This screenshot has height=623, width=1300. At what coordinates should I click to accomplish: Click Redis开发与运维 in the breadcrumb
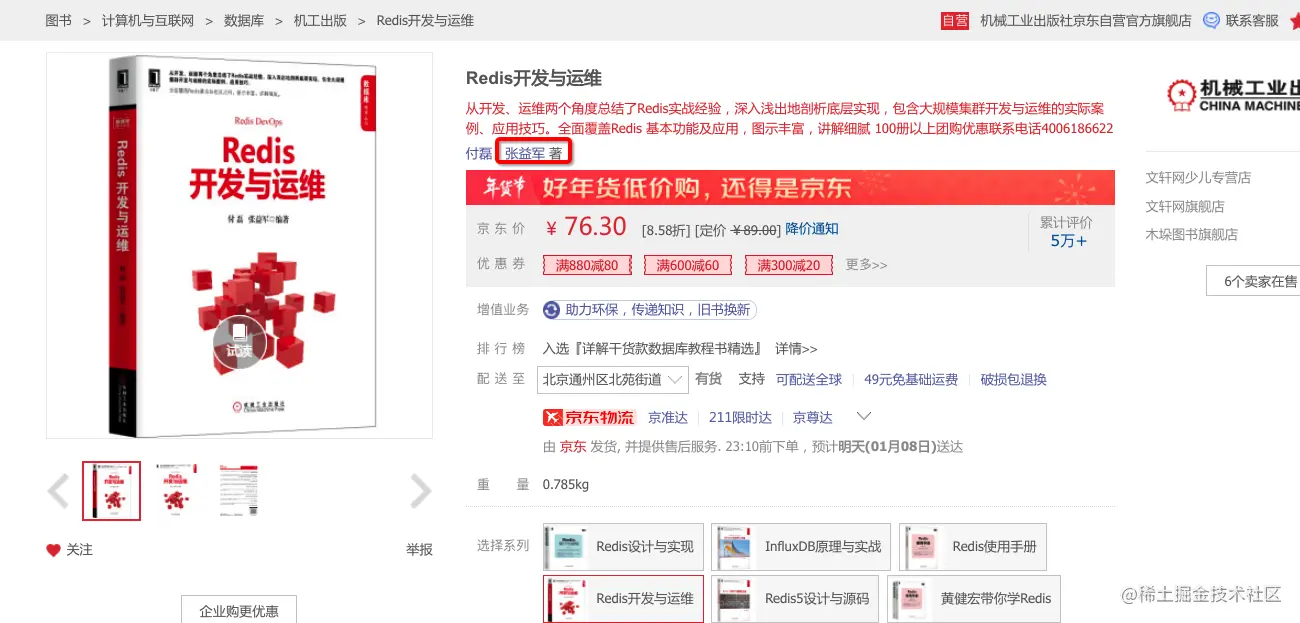[x=425, y=20]
